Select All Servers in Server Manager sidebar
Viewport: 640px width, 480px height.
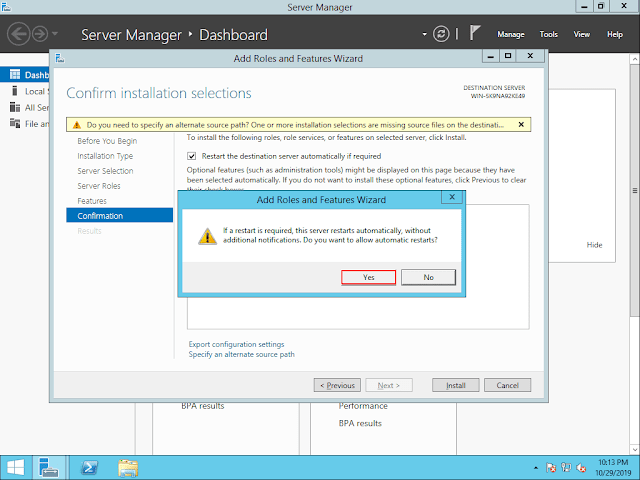pyautogui.click(x=29, y=107)
